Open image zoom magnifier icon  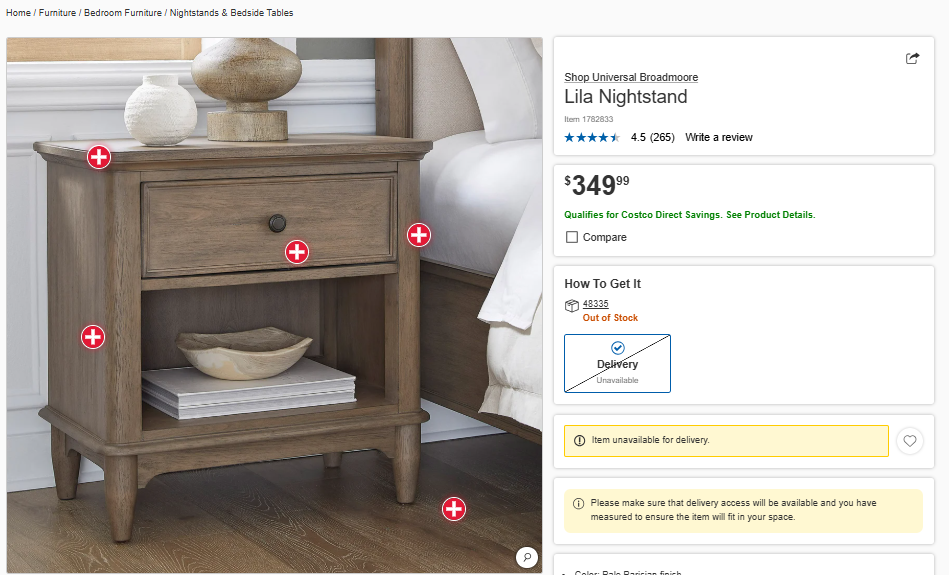pyautogui.click(x=527, y=557)
